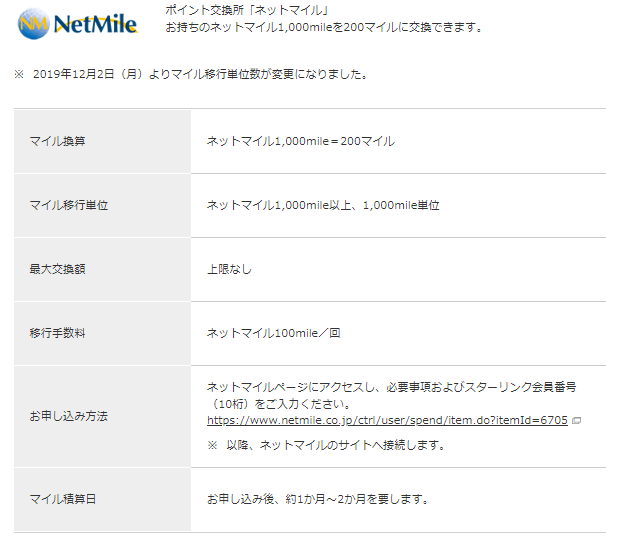Select the heading ポイント交換所「ネットマイル」

(x=247, y=10)
